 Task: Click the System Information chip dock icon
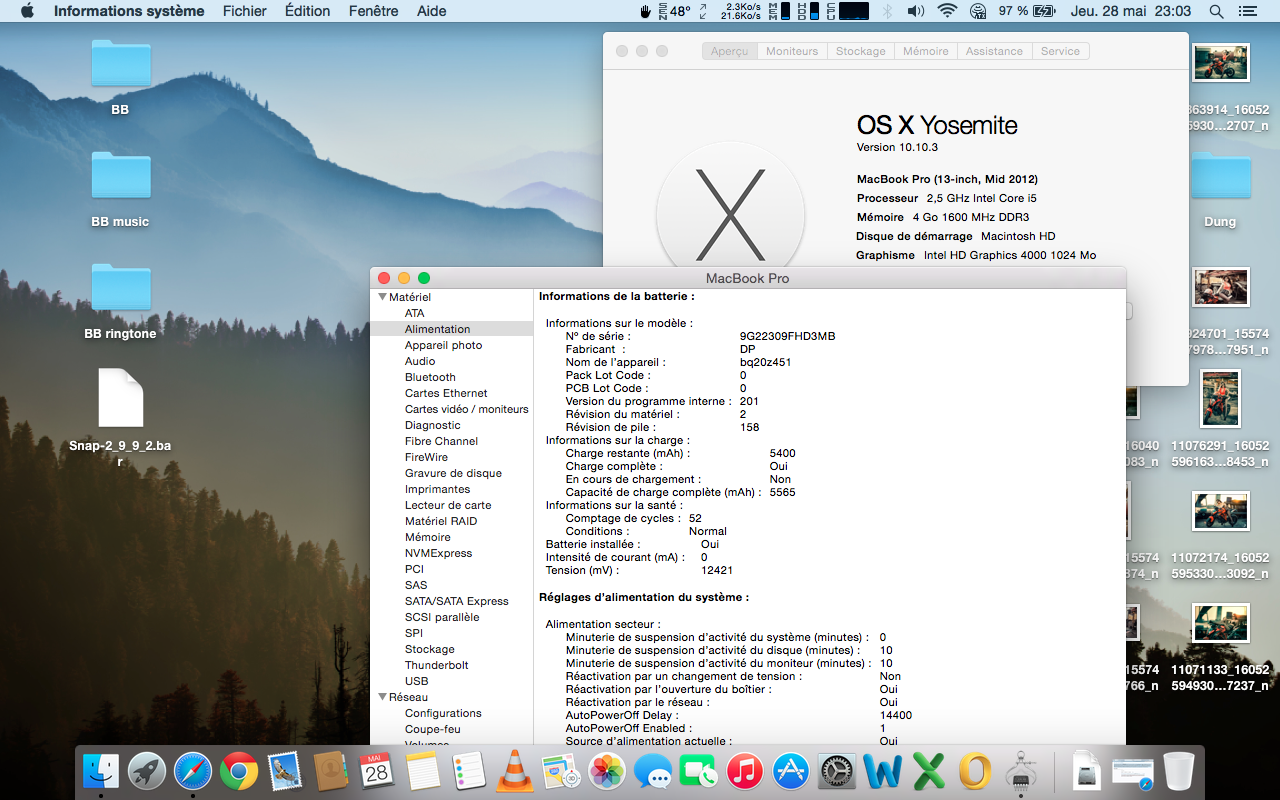pyautogui.click(x=1021, y=771)
